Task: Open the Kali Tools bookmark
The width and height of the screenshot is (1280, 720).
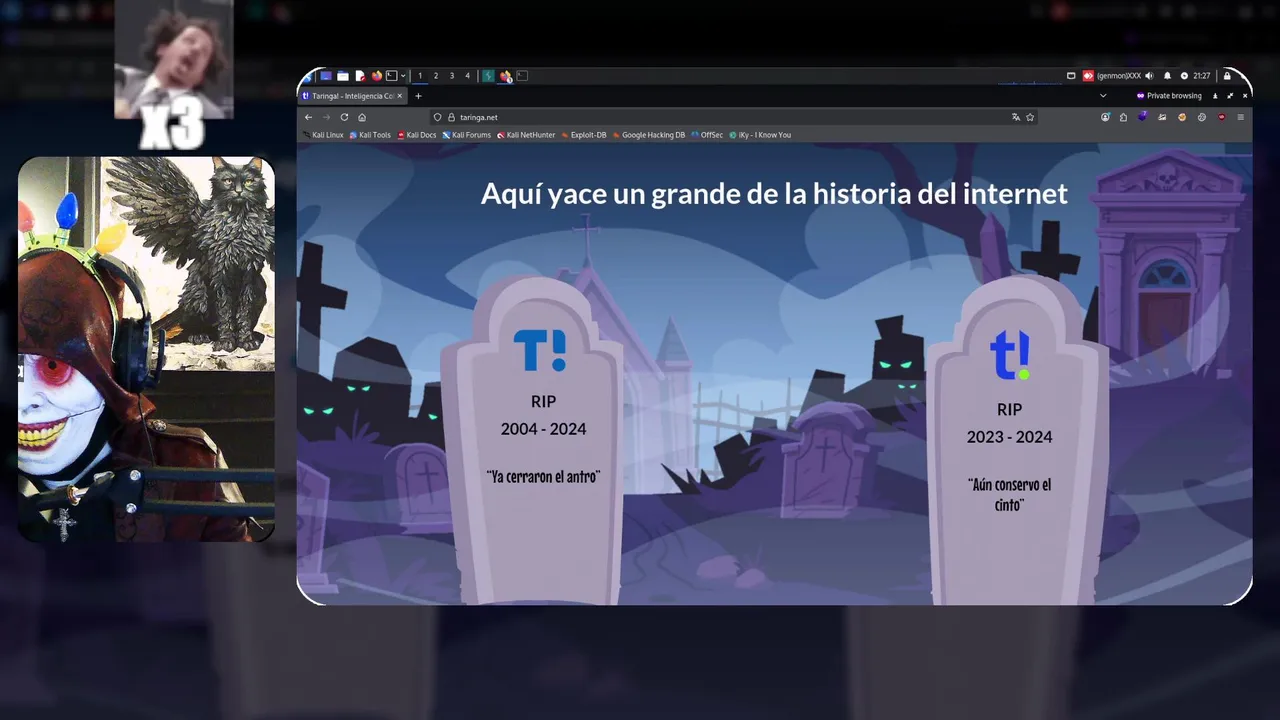Action: (370, 135)
